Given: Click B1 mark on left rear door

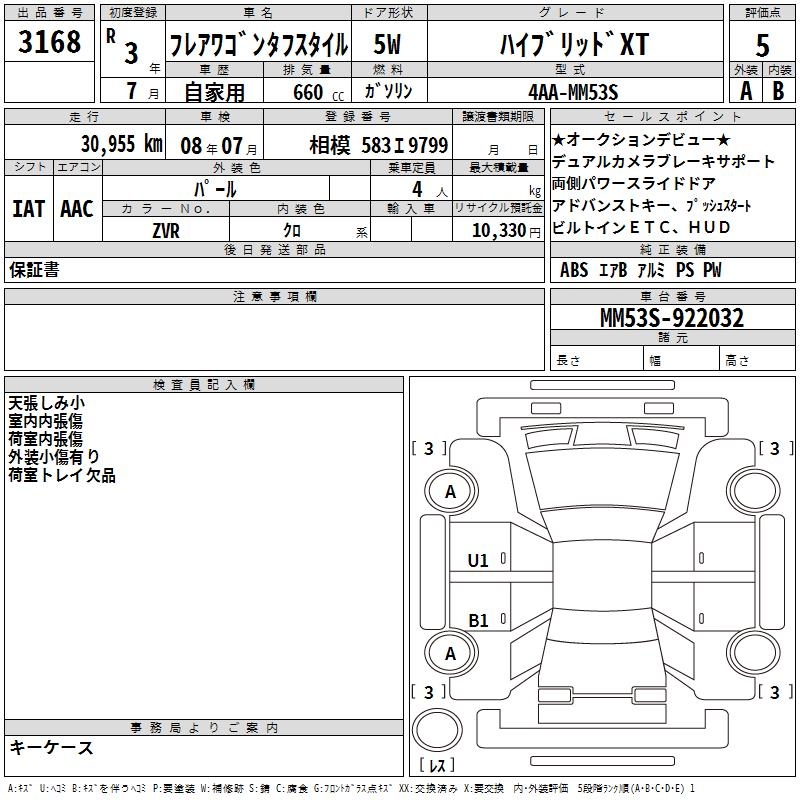Looking at the screenshot, I should tap(478, 620).
